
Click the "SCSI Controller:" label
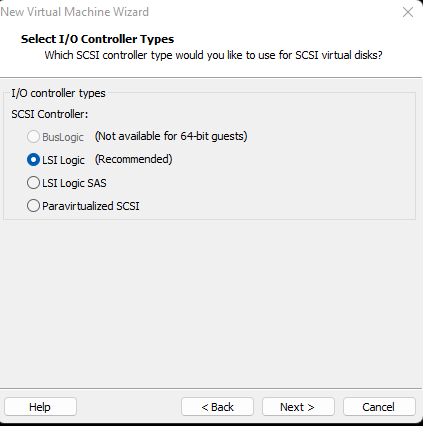point(50,114)
